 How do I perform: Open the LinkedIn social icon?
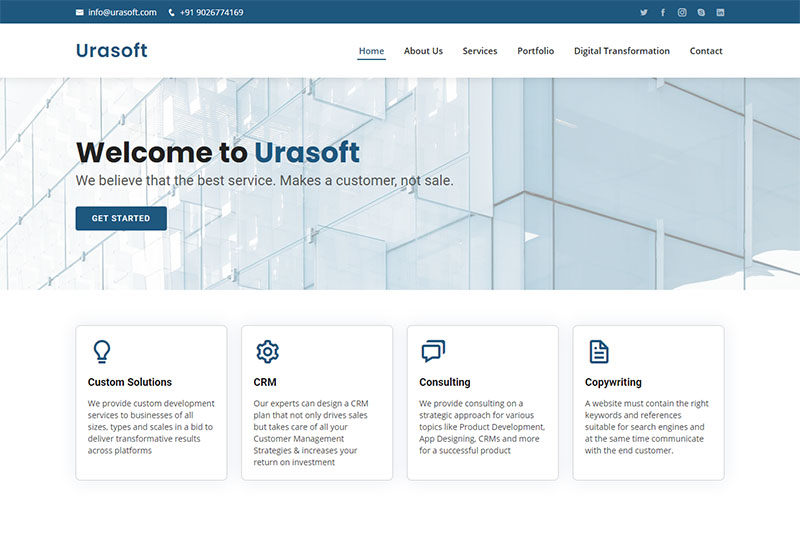coord(720,12)
